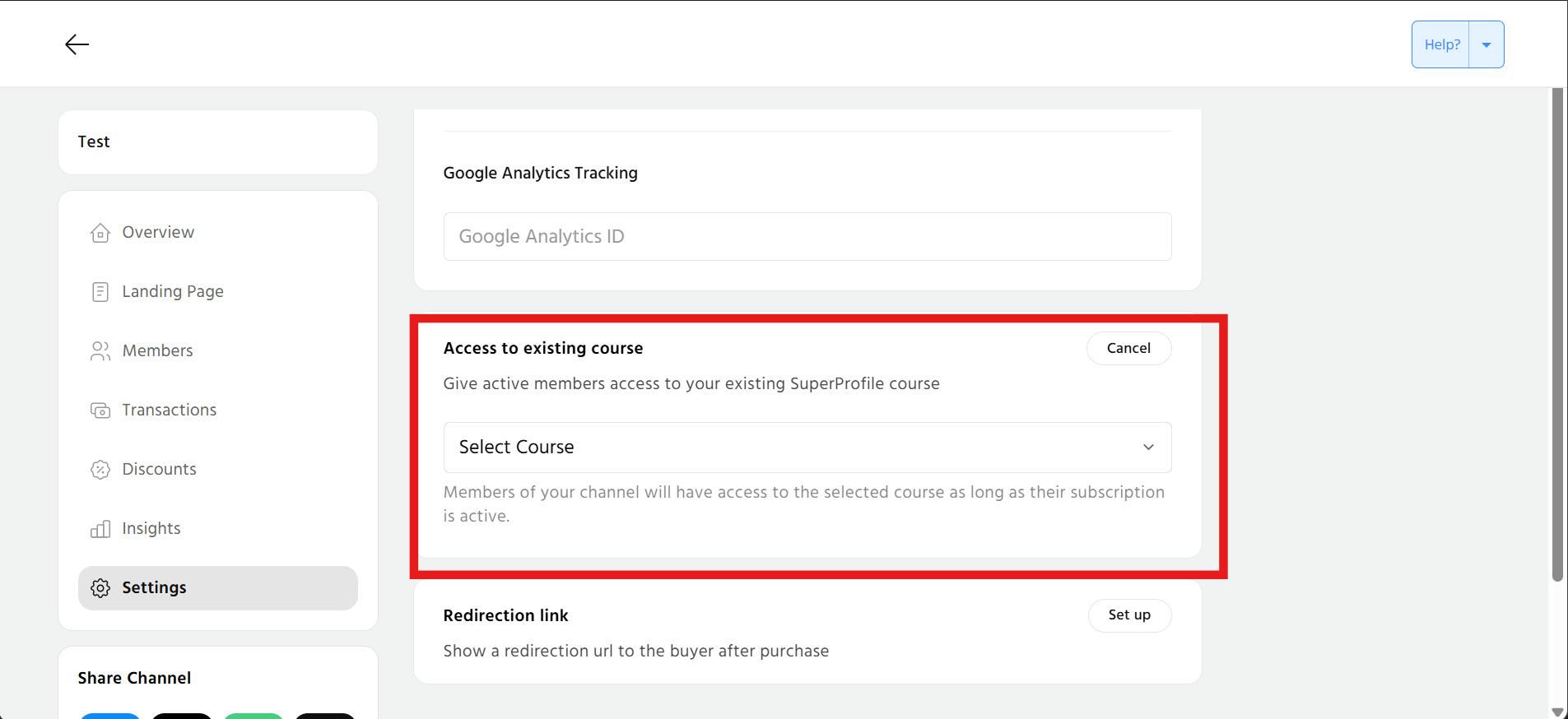
Task: Click the home icon beside Overview
Action: coord(100,233)
